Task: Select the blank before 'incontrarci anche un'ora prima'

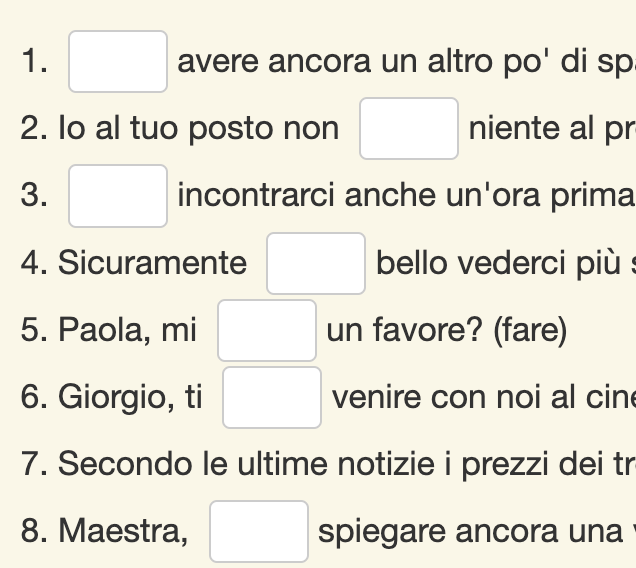Action: (117, 196)
